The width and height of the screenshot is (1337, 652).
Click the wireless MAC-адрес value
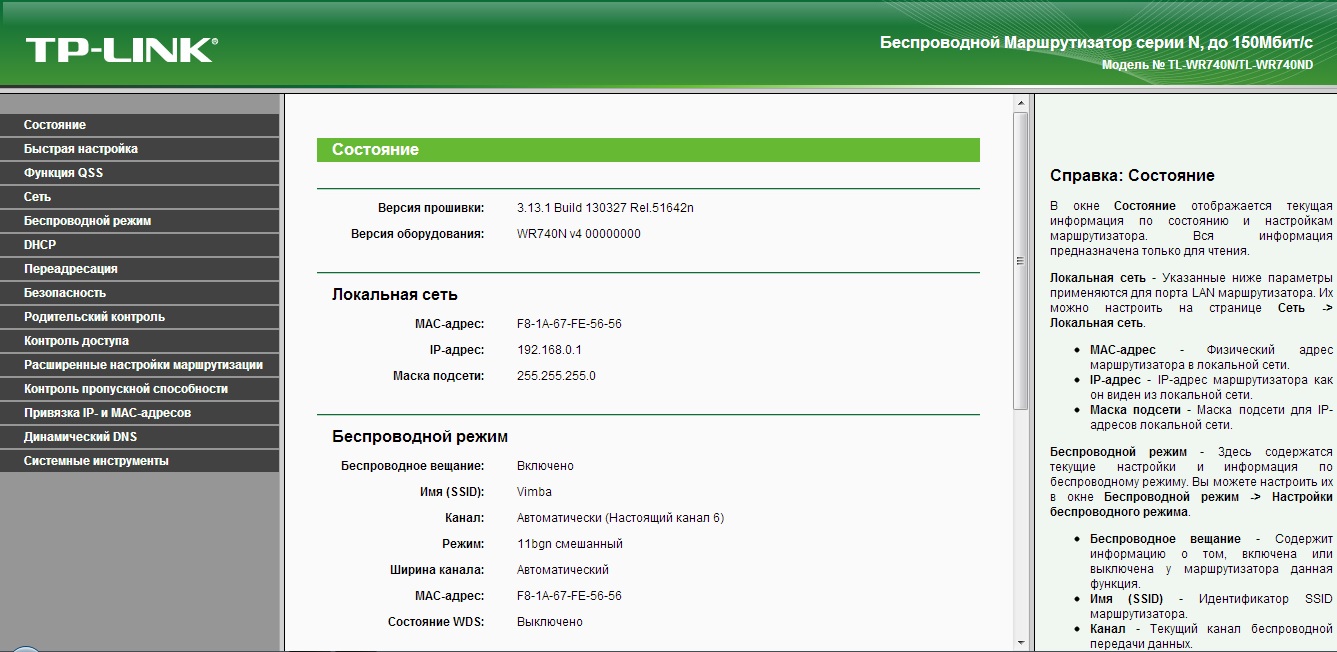(569, 596)
